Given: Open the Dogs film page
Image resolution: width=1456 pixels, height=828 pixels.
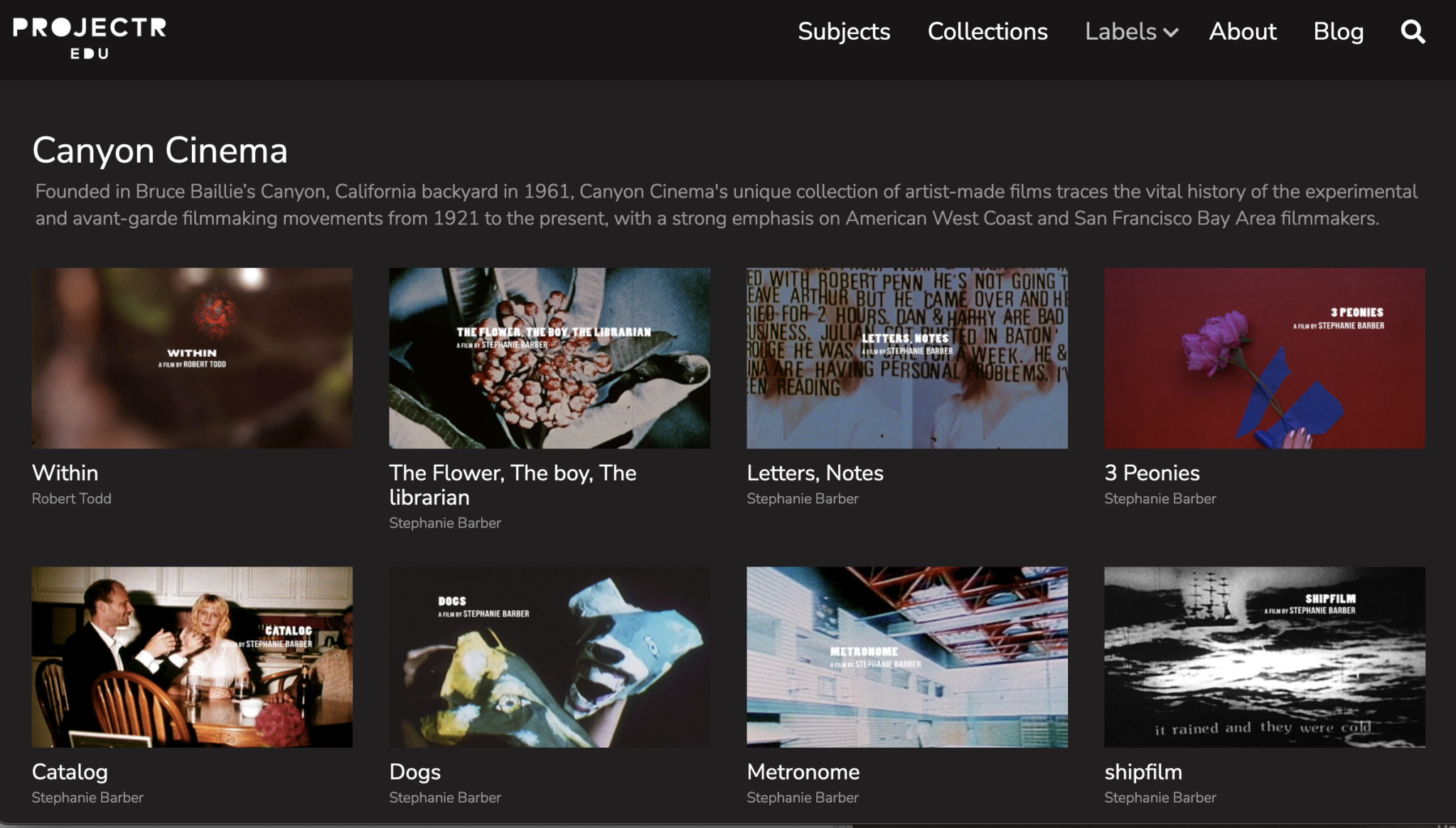Looking at the screenshot, I should pos(414,772).
